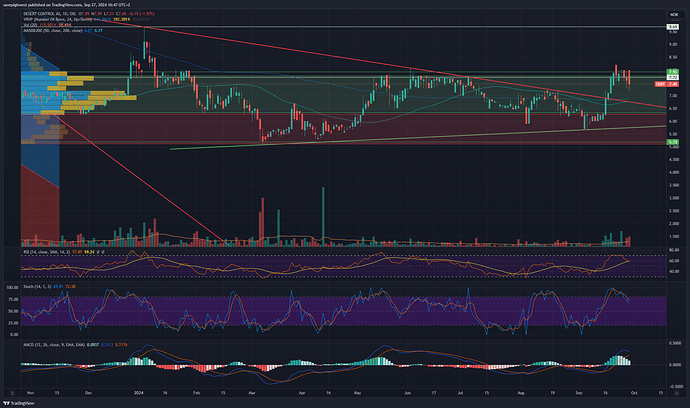Click the red DSRT 7.45 price label
The height and width of the screenshot is (408, 690).
pos(667,84)
